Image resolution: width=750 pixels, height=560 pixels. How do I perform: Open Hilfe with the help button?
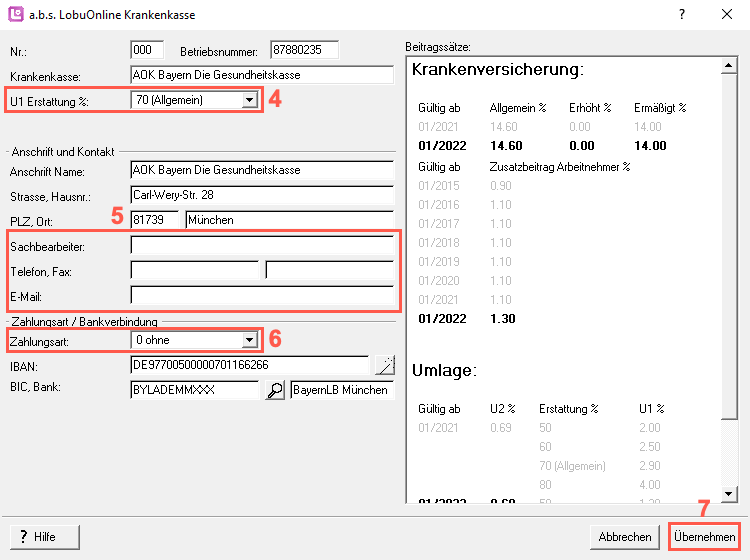[x=44, y=537]
